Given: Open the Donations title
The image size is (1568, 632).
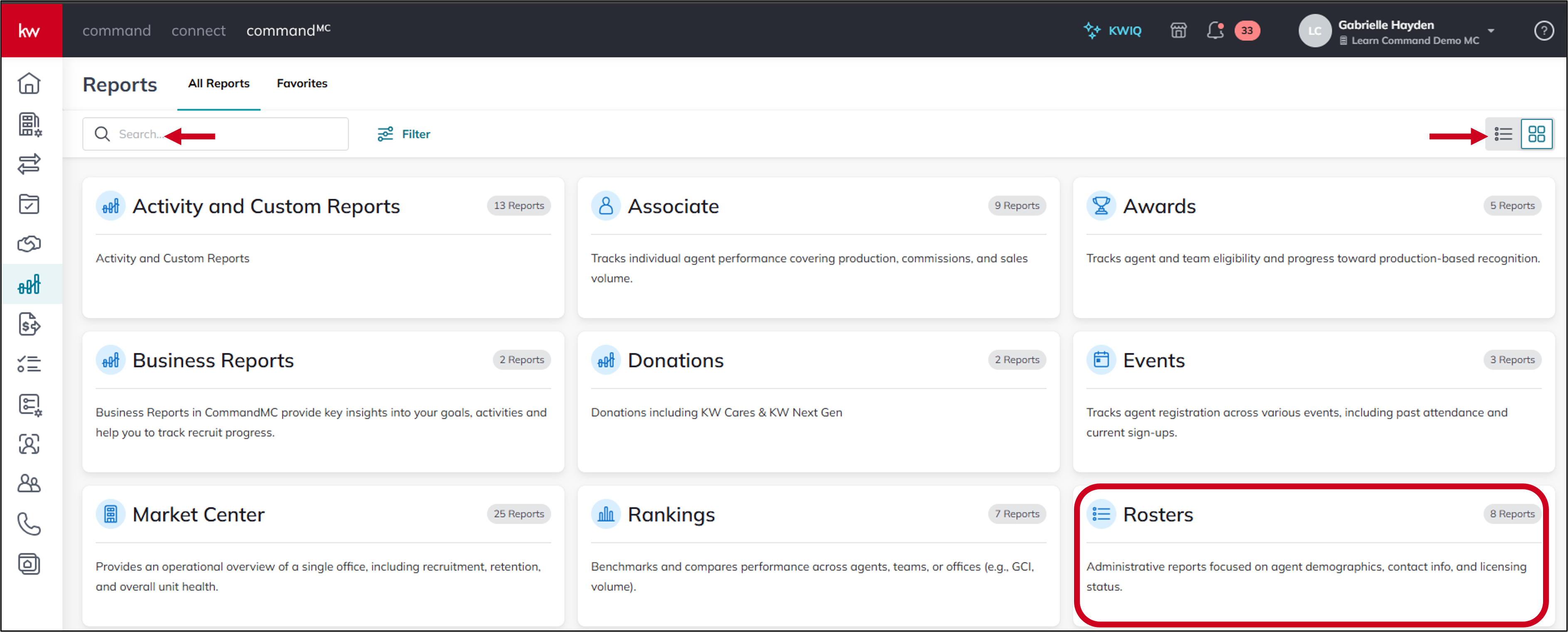Looking at the screenshot, I should click(x=676, y=360).
